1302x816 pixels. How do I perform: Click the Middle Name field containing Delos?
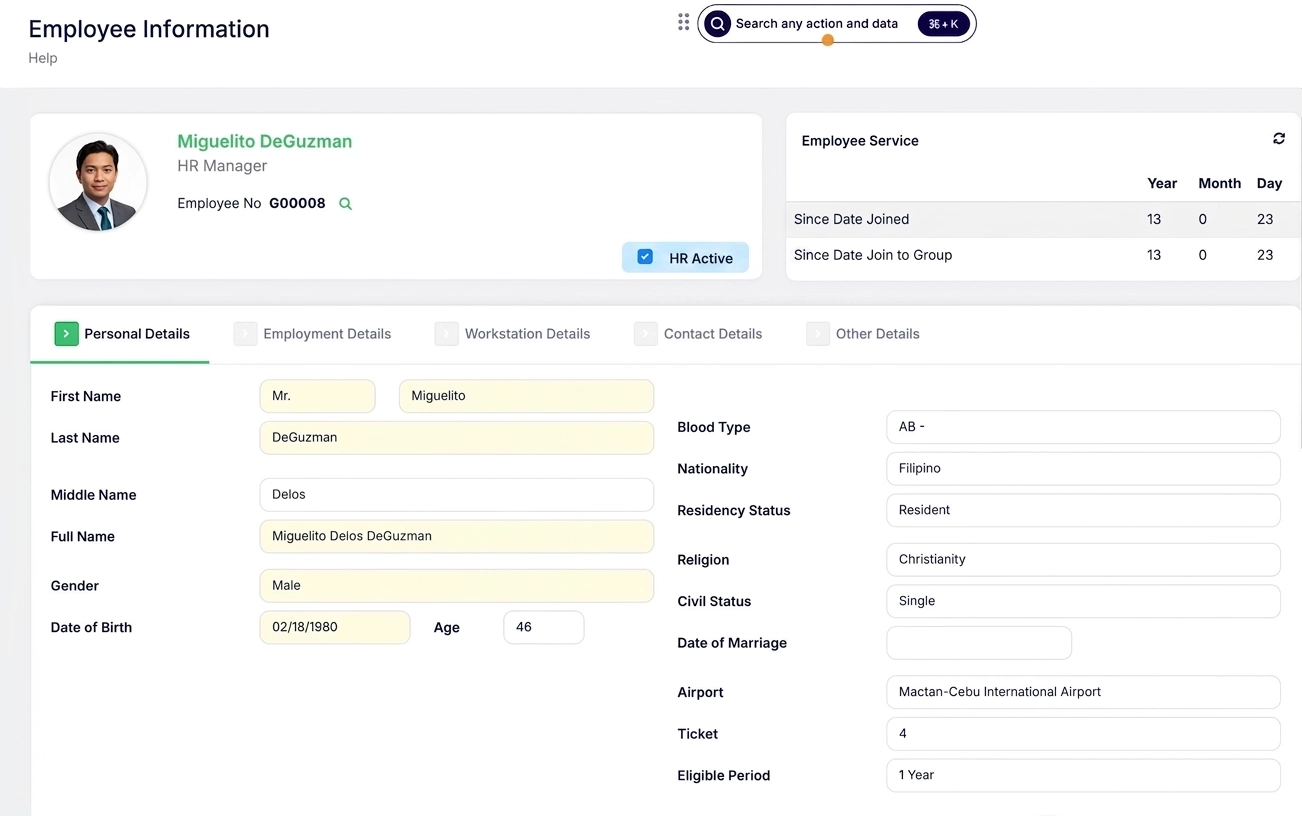(457, 495)
